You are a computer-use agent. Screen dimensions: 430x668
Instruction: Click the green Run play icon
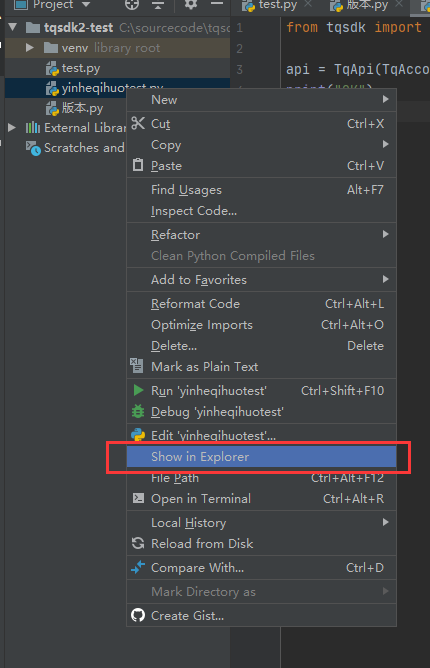(x=138, y=390)
